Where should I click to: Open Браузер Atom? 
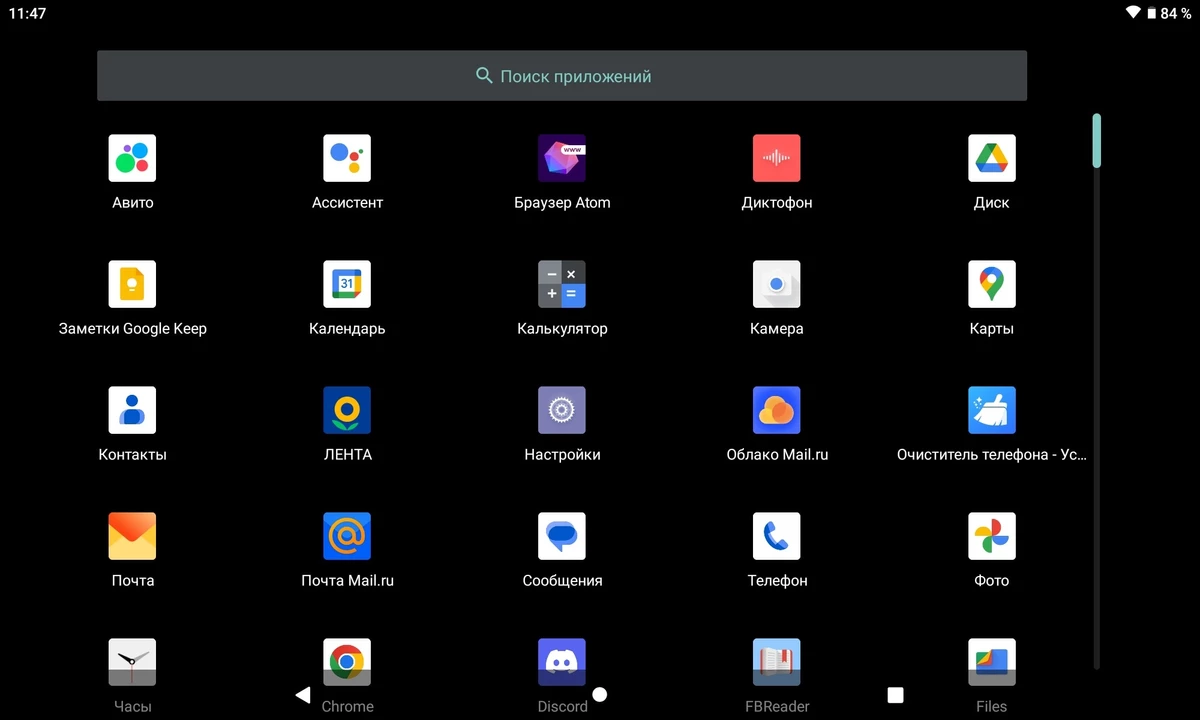click(x=562, y=158)
